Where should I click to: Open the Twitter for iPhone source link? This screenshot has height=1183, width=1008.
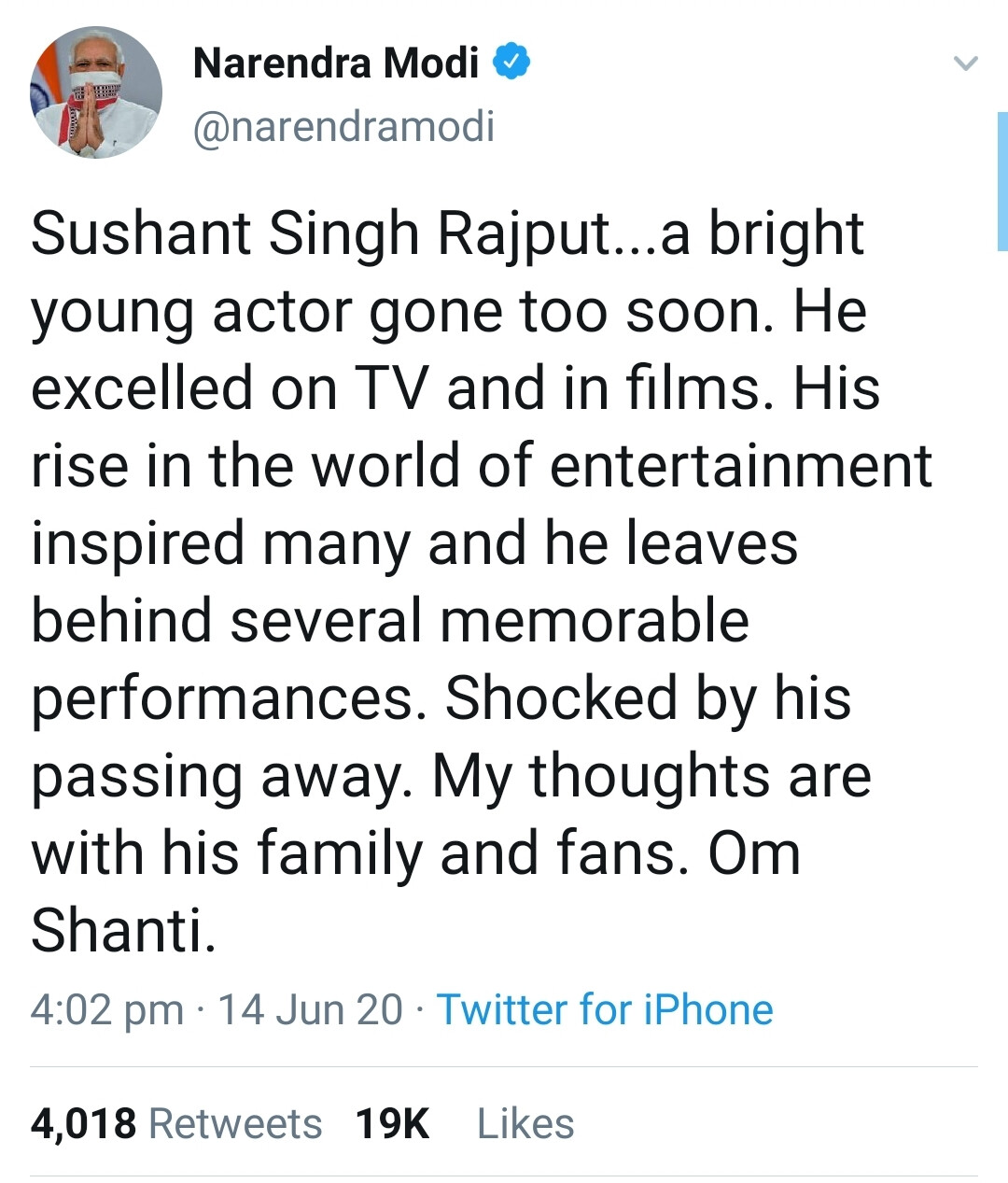(x=605, y=1009)
